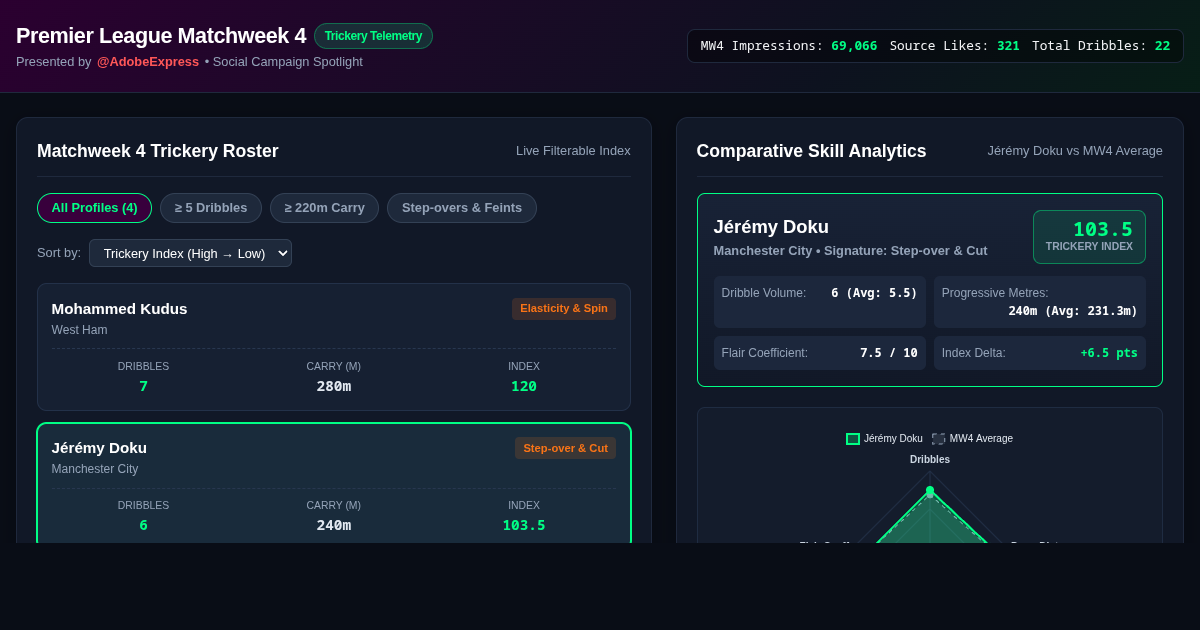Click the Dribbles data point on radar chart
The image size is (1200, 630).
tap(930, 491)
